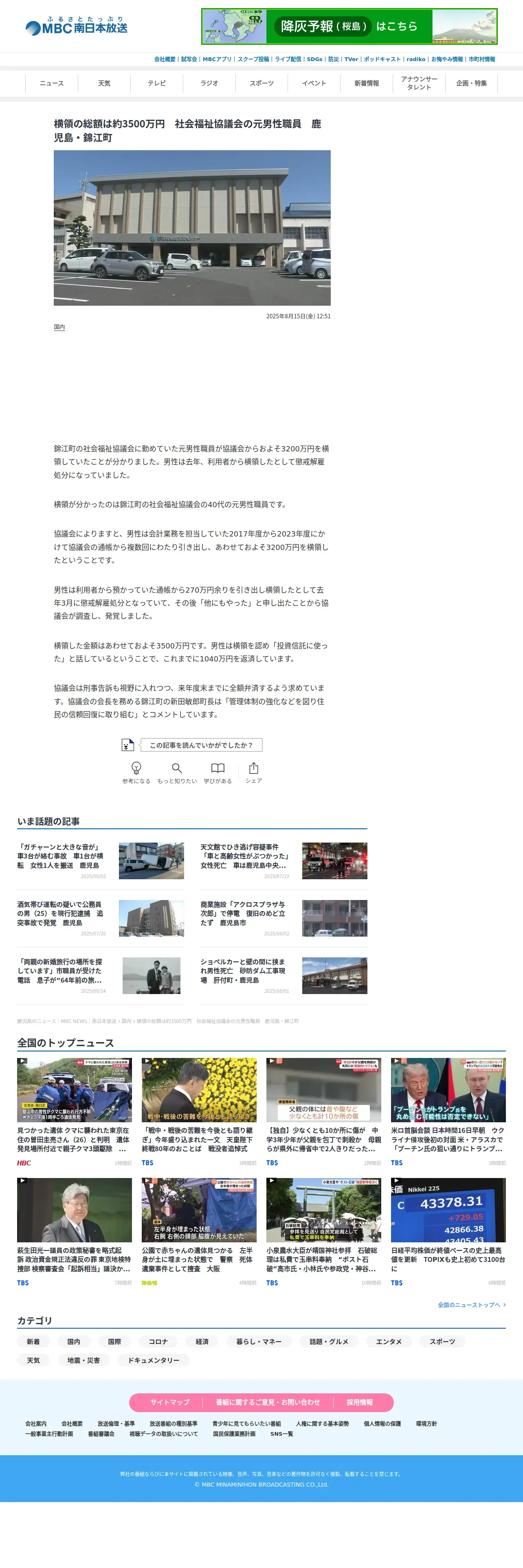This screenshot has height=1568, width=523.
Task: Open the ライブ配信 link
Action: (288, 59)
